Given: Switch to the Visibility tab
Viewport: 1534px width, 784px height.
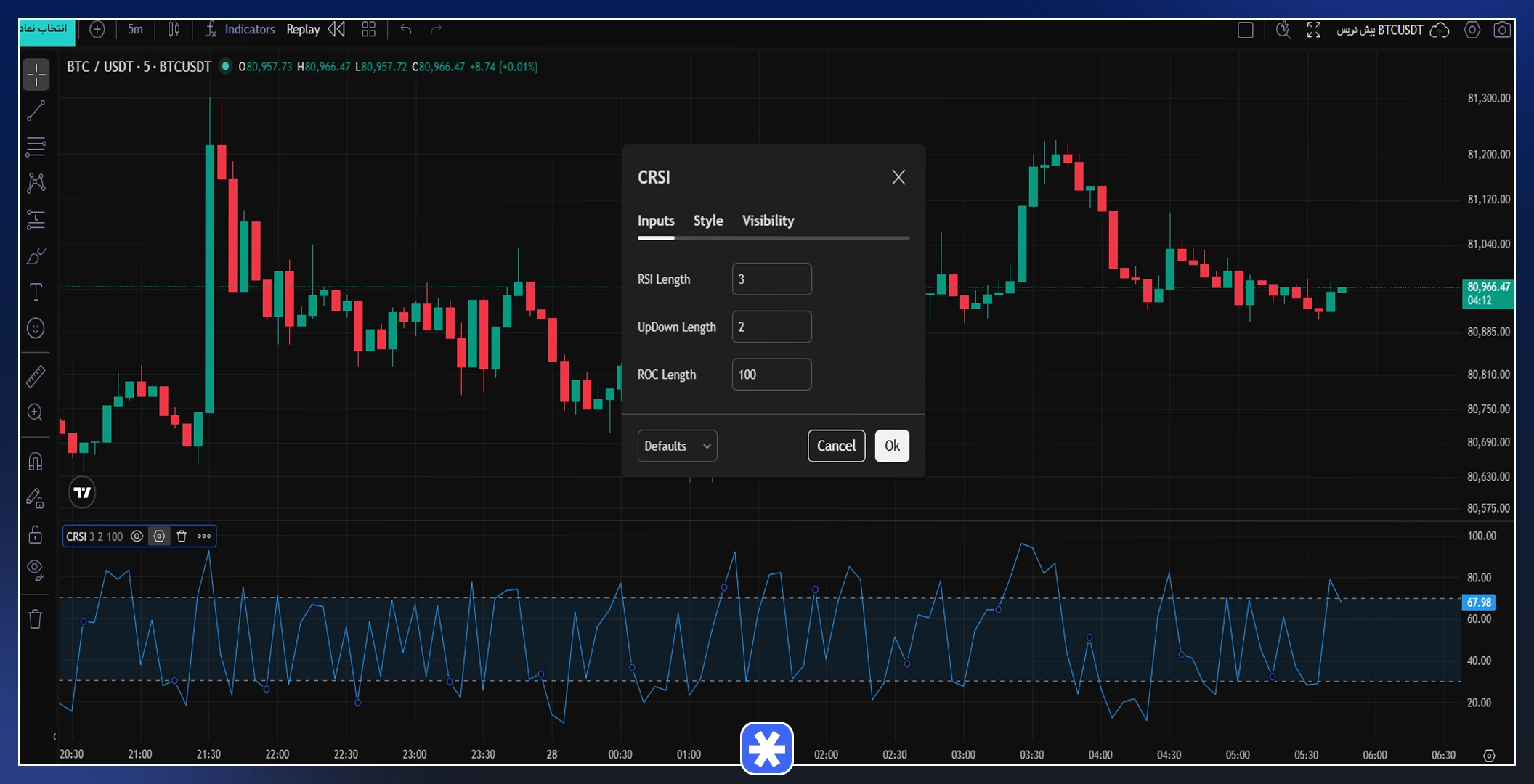Looking at the screenshot, I should coord(768,221).
